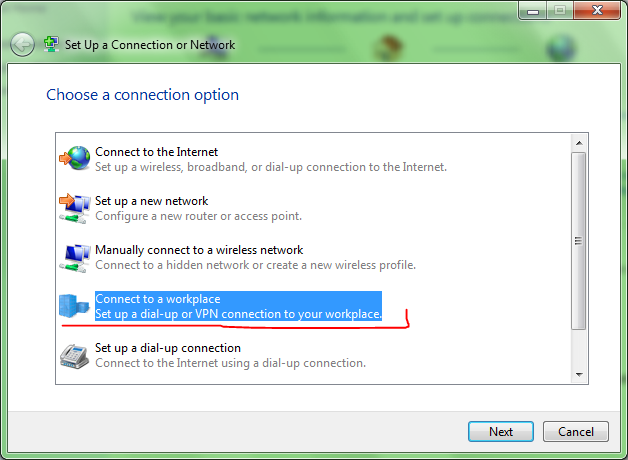Click the Connect to the Internet globe icon
This screenshot has height=460, width=628.
[x=75, y=159]
